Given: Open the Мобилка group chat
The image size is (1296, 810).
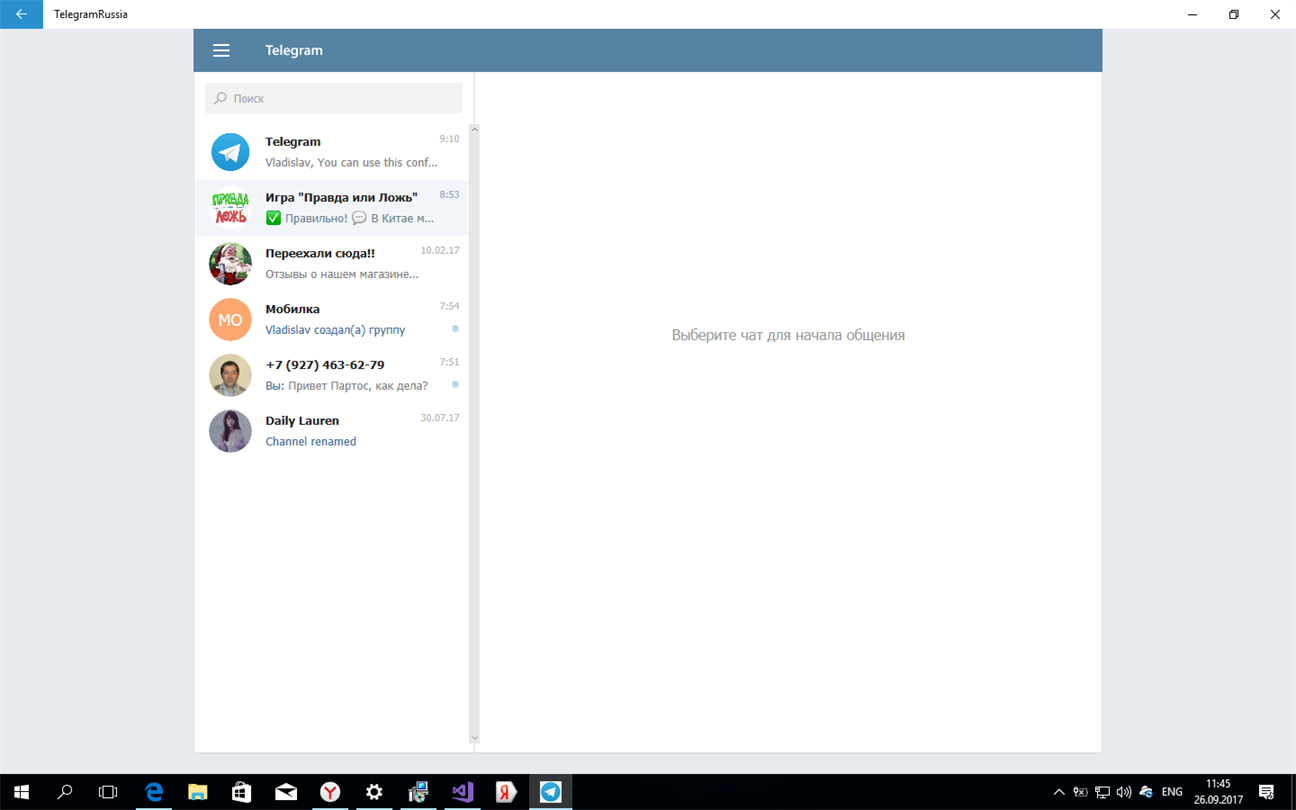Looking at the screenshot, I should click(x=331, y=320).
